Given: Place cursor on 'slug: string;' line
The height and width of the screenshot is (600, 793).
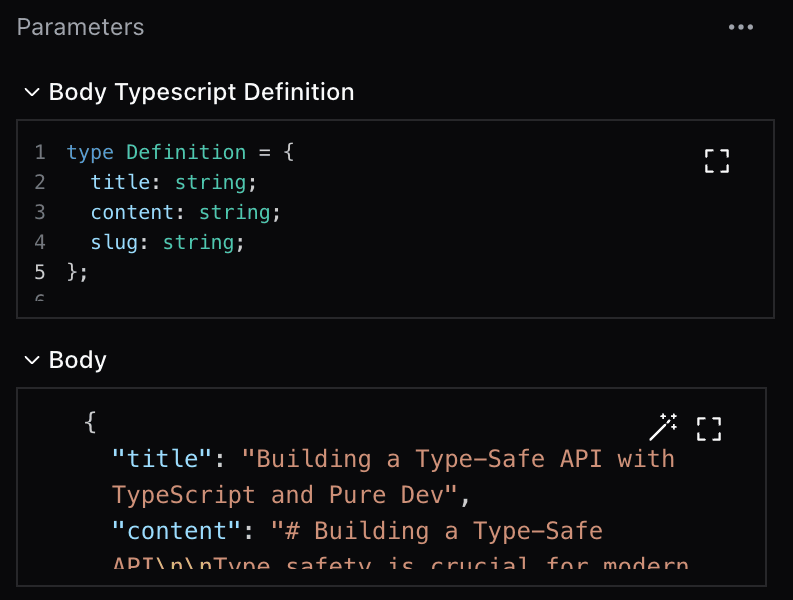Looking at the screenshot, I should [167, 242].
